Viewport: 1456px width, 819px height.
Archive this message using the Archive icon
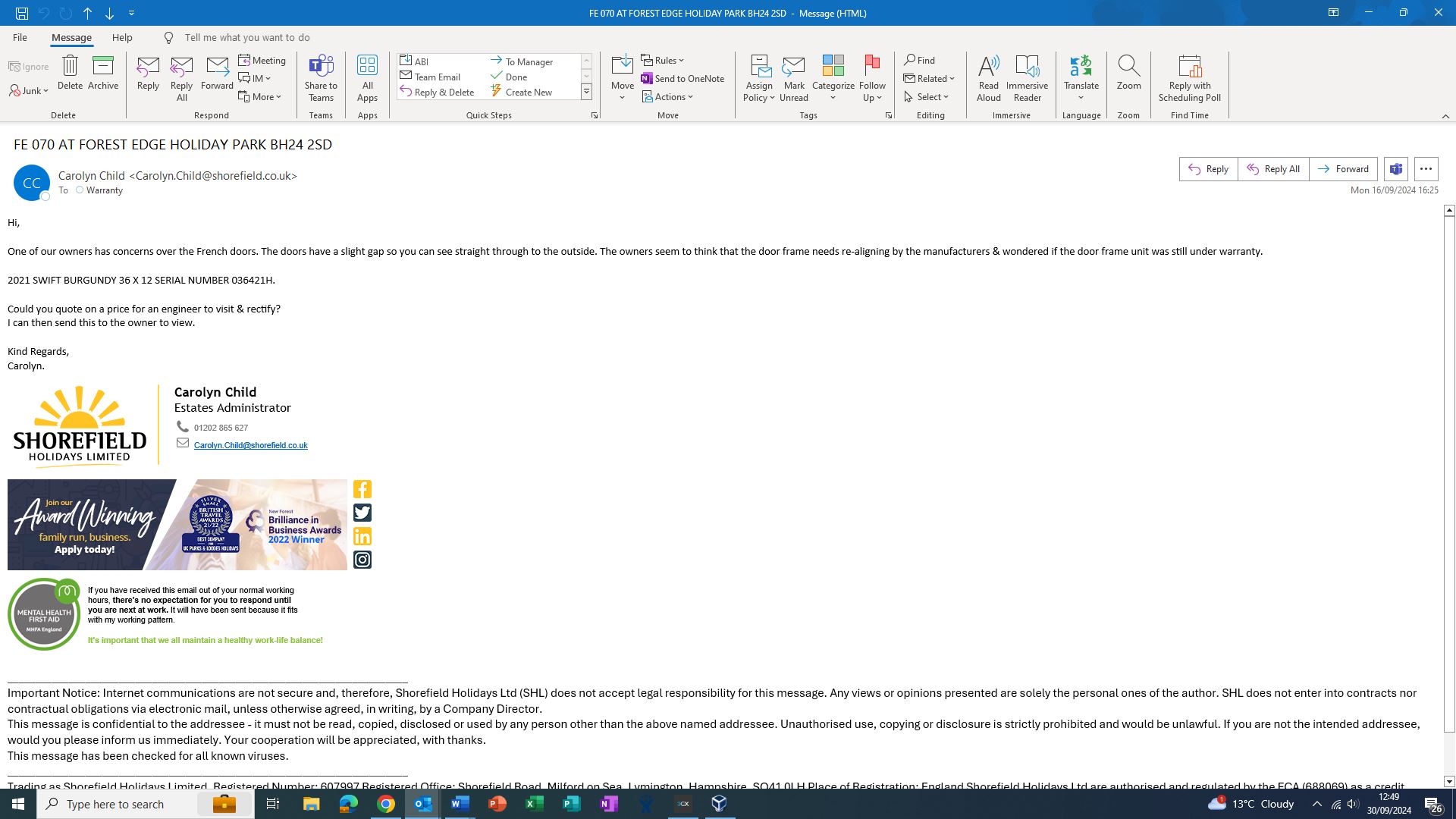click(x=102, y=67)
